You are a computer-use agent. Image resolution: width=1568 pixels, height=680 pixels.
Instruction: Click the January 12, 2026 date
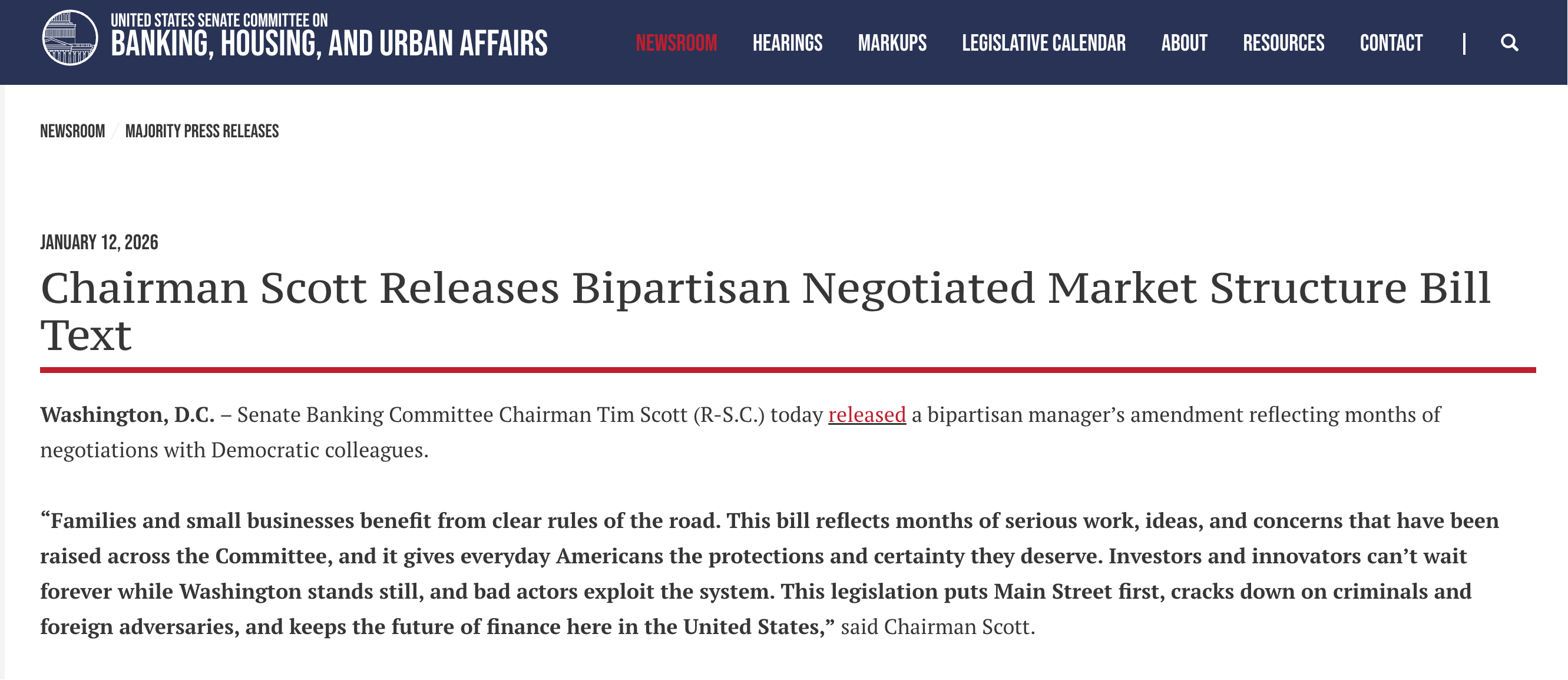pyautogui.click(x=99, y=243)
